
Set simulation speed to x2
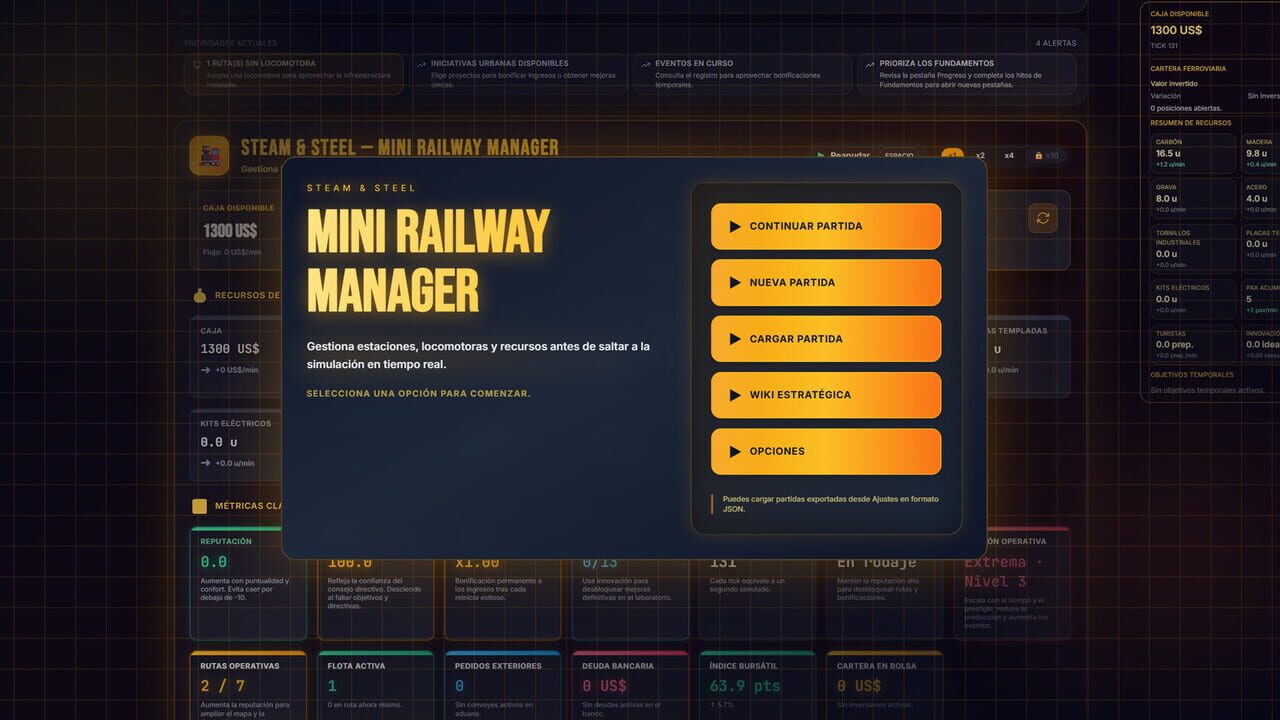(x=980, y=155)
